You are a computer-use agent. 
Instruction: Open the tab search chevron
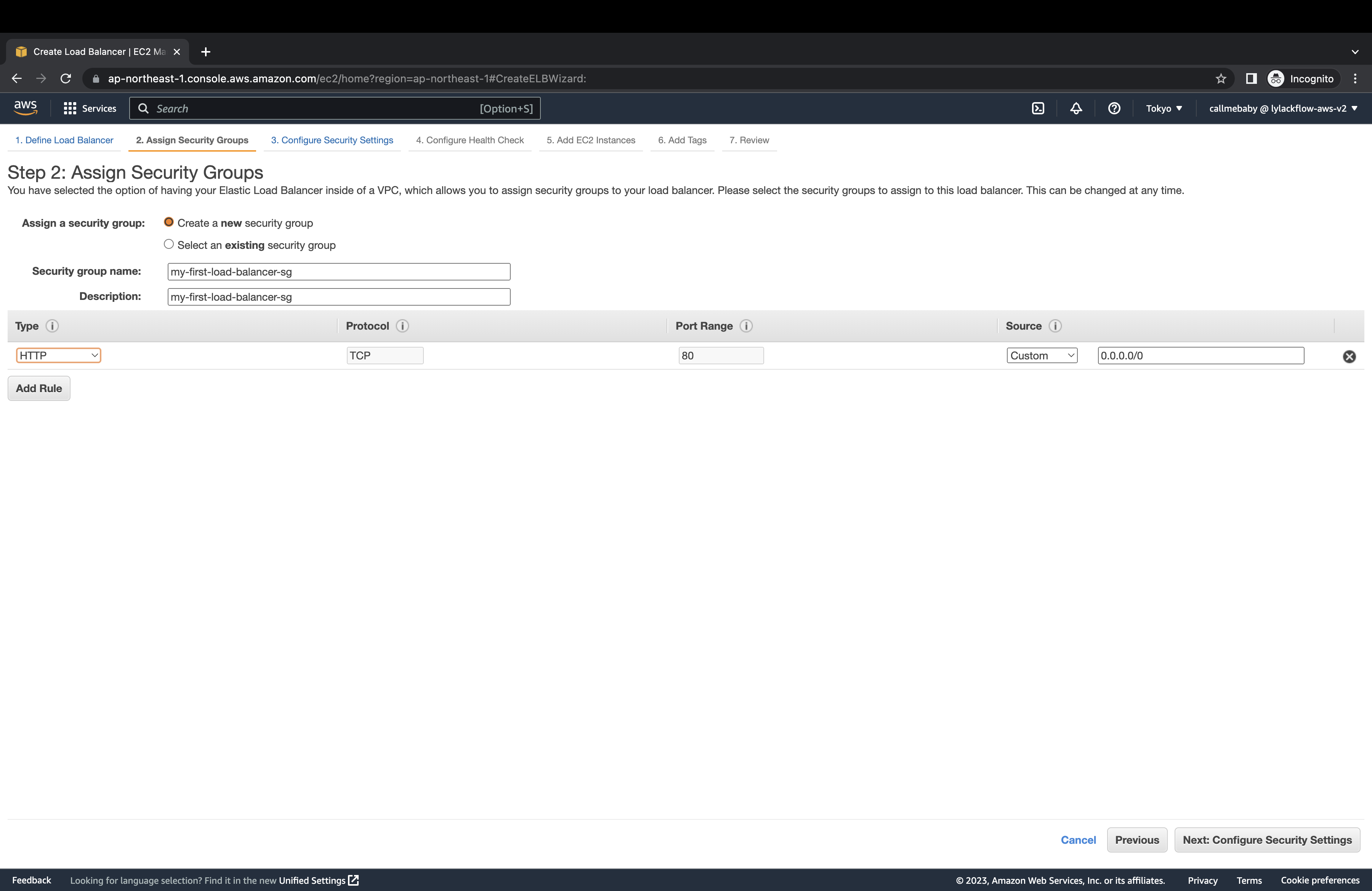click(1355, 52)
